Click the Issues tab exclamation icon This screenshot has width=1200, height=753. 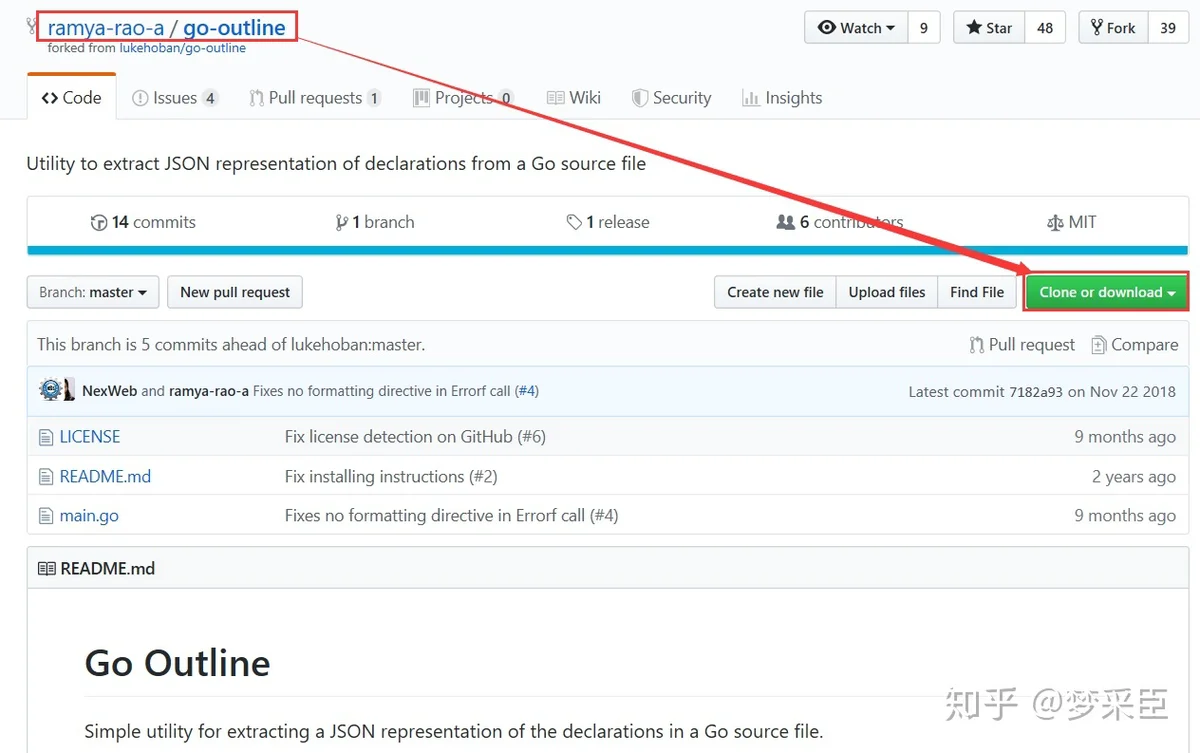[x=141, y=98]
